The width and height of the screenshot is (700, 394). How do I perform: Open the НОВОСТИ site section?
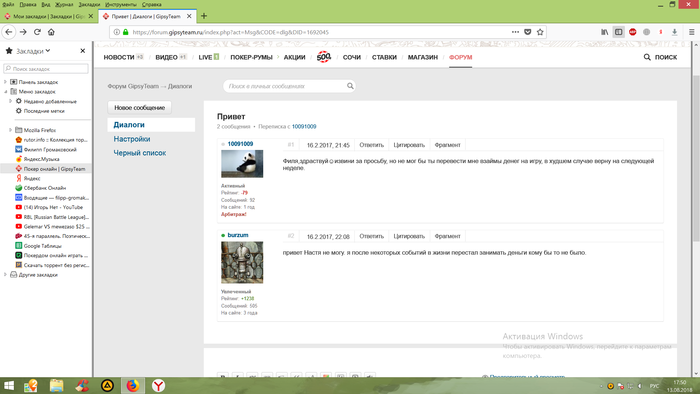coord(119,57)
